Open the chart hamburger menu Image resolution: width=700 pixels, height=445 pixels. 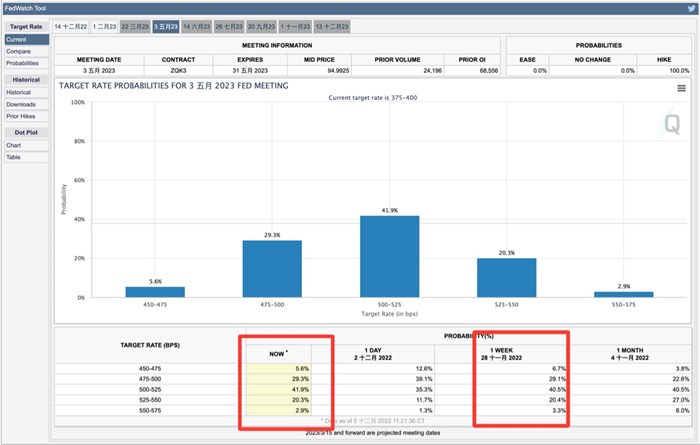tap(681, 89)
